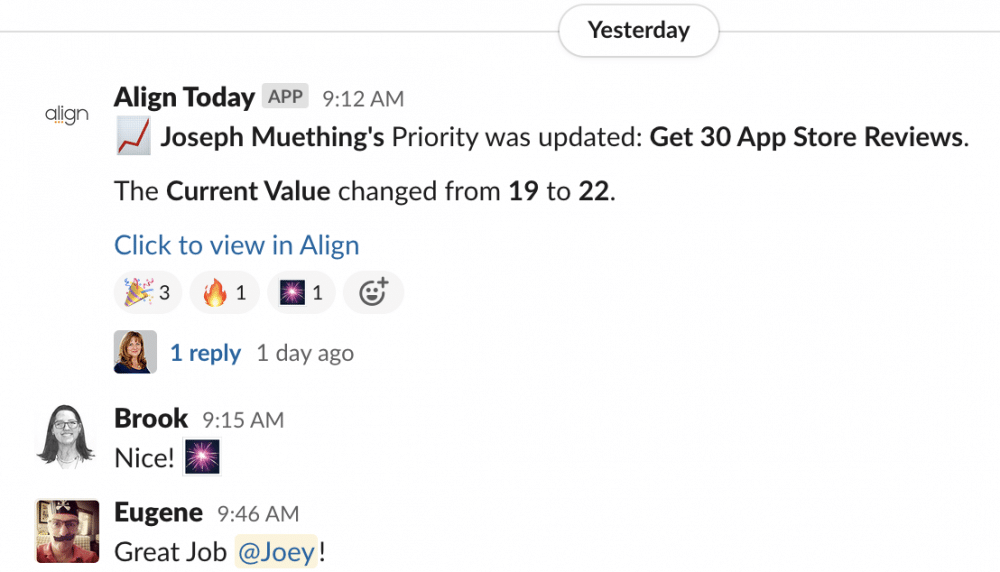Image resolution: width=1000 pixels, height=572 pixels.
Task: Open Eugene's profile avatar
Action: coord(67,531)
